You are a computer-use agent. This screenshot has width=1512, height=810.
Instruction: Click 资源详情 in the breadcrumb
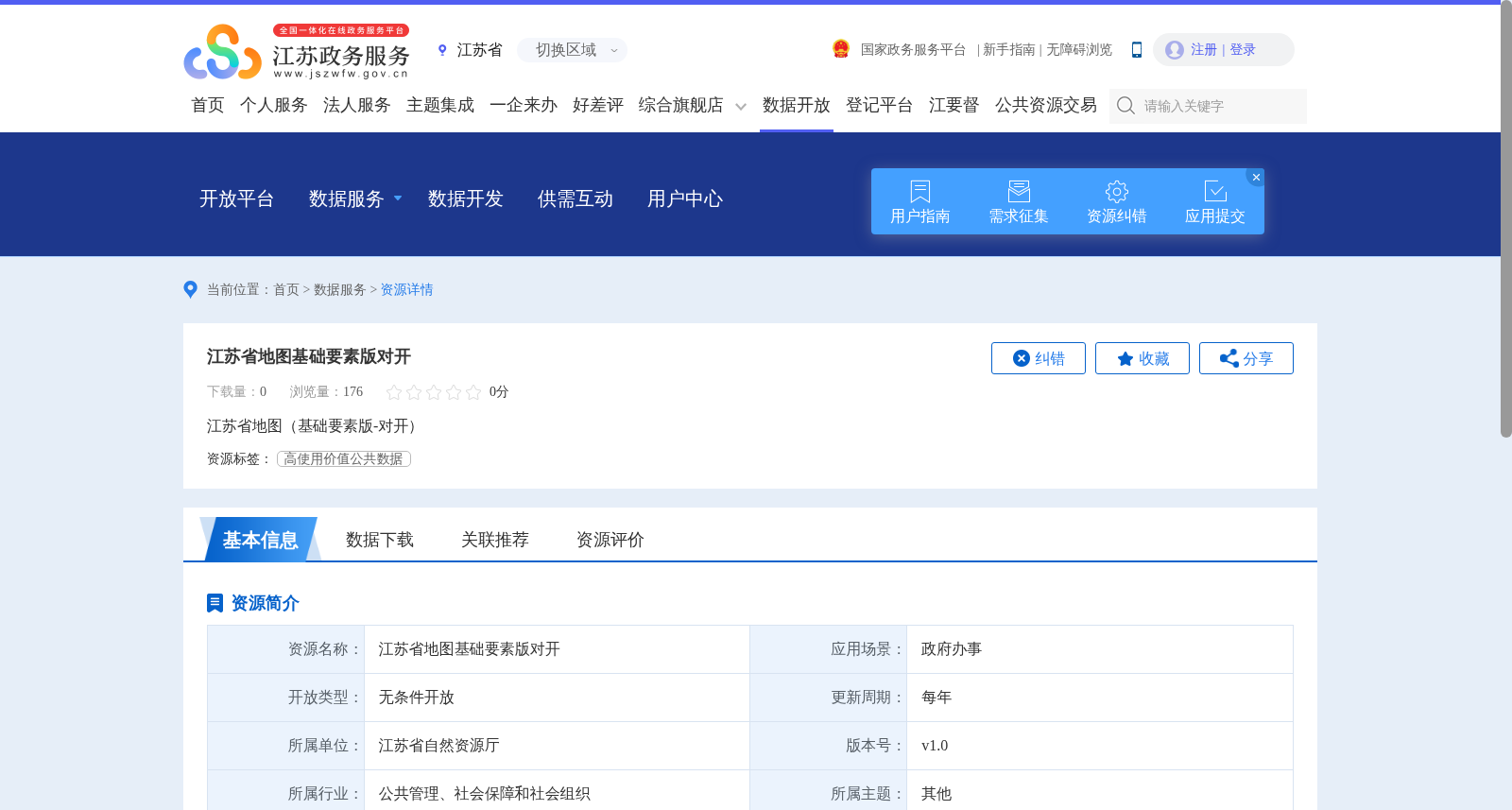pyautogui.click(x=406, y=290)
